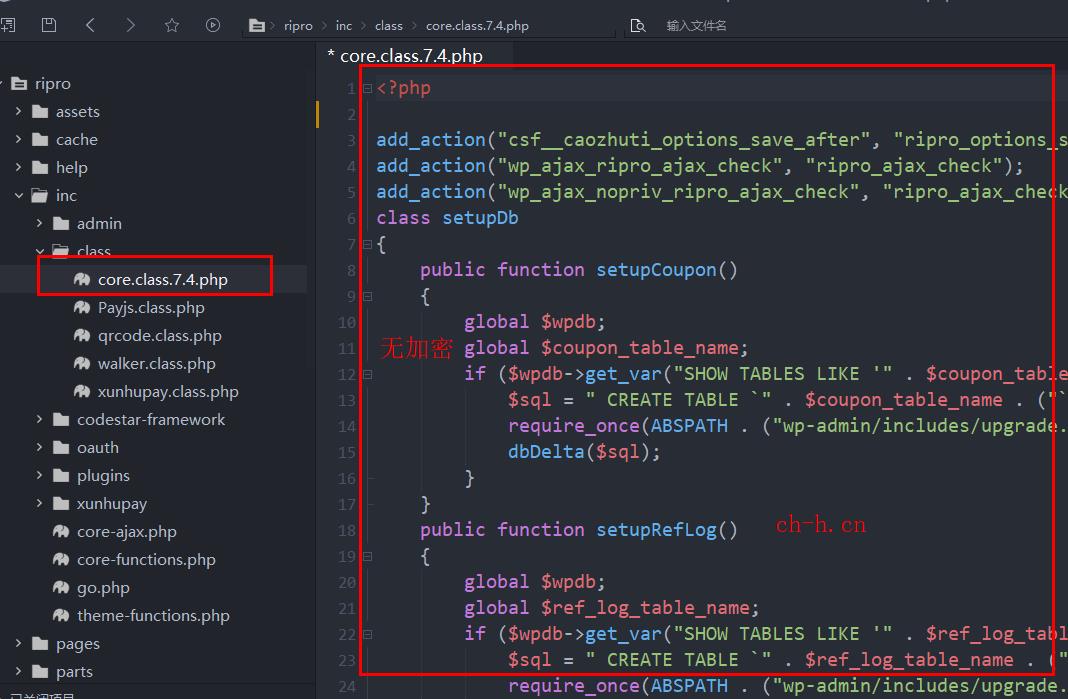This screenshot has width=1068, height=699.
Task: Expand the codestar-framework folder
Action: (40, 419)
